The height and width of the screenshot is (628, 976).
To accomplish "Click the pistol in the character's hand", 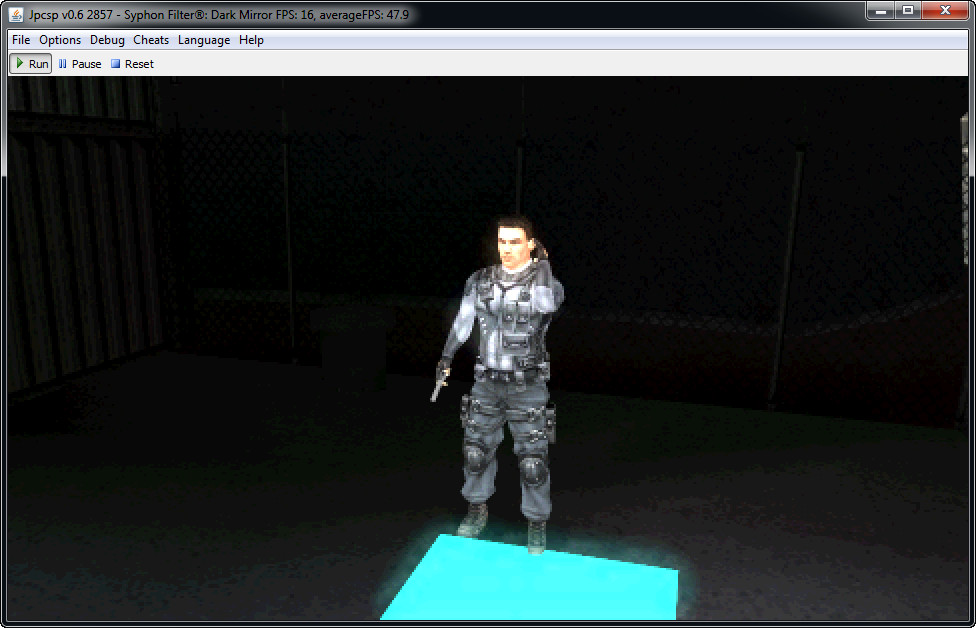I will [x=438, y=384].
